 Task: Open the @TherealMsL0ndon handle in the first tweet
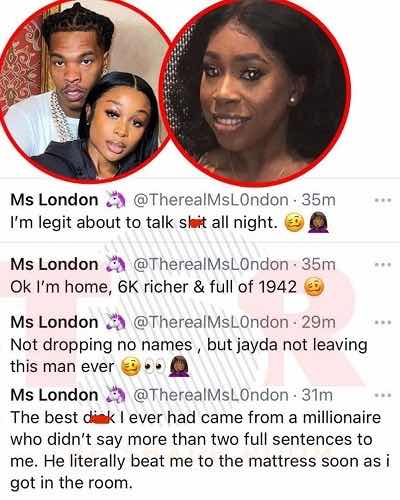pos(211,200)
